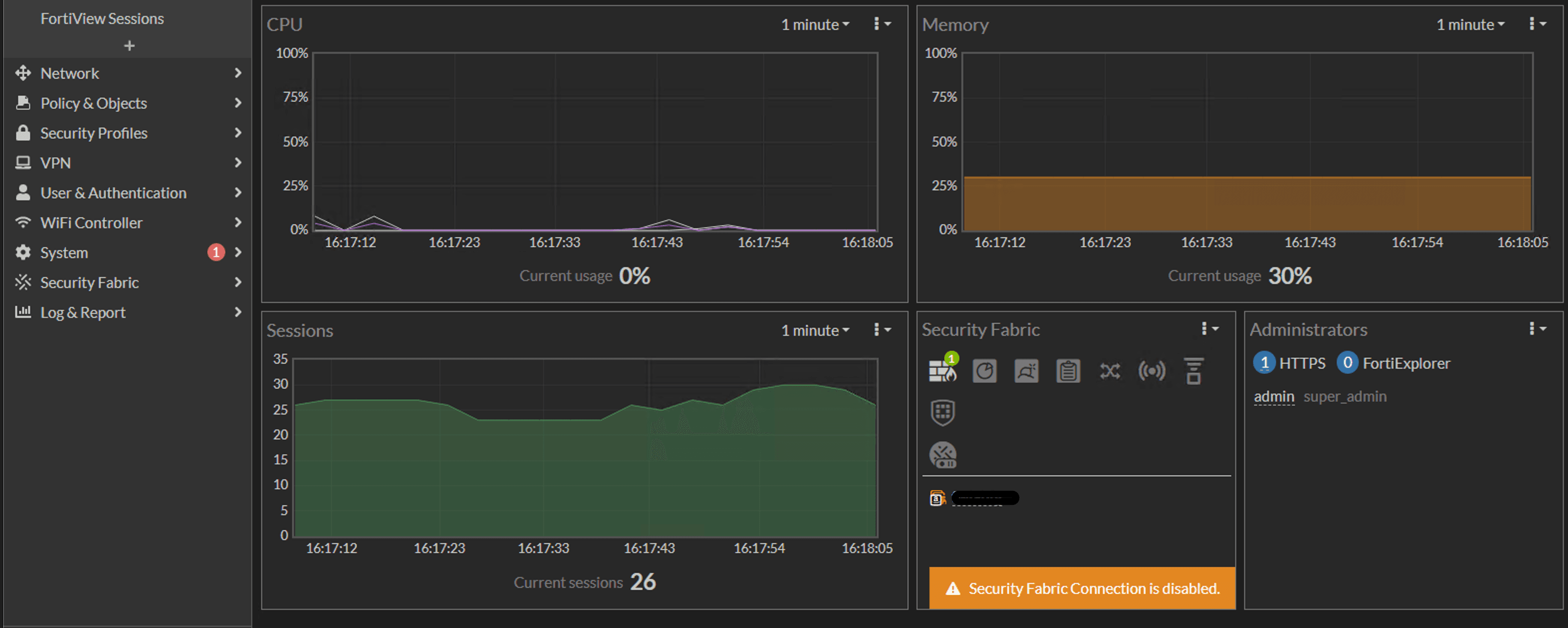The width and height of the screenshot is (1568, 628).
Task: Click the Security Fabric sidebar icon
Action: pyautogui.click(x=23, y=282)
